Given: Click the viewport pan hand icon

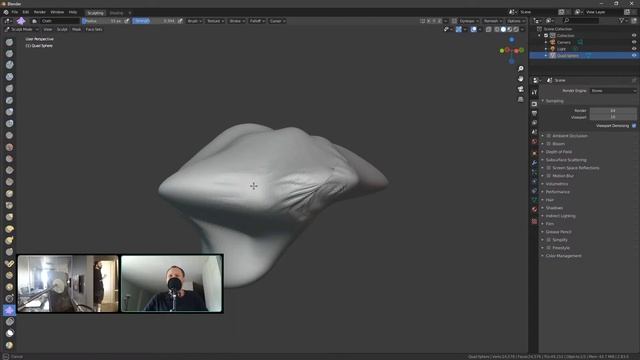Looking at the screenshot, I should coord(520,79).
